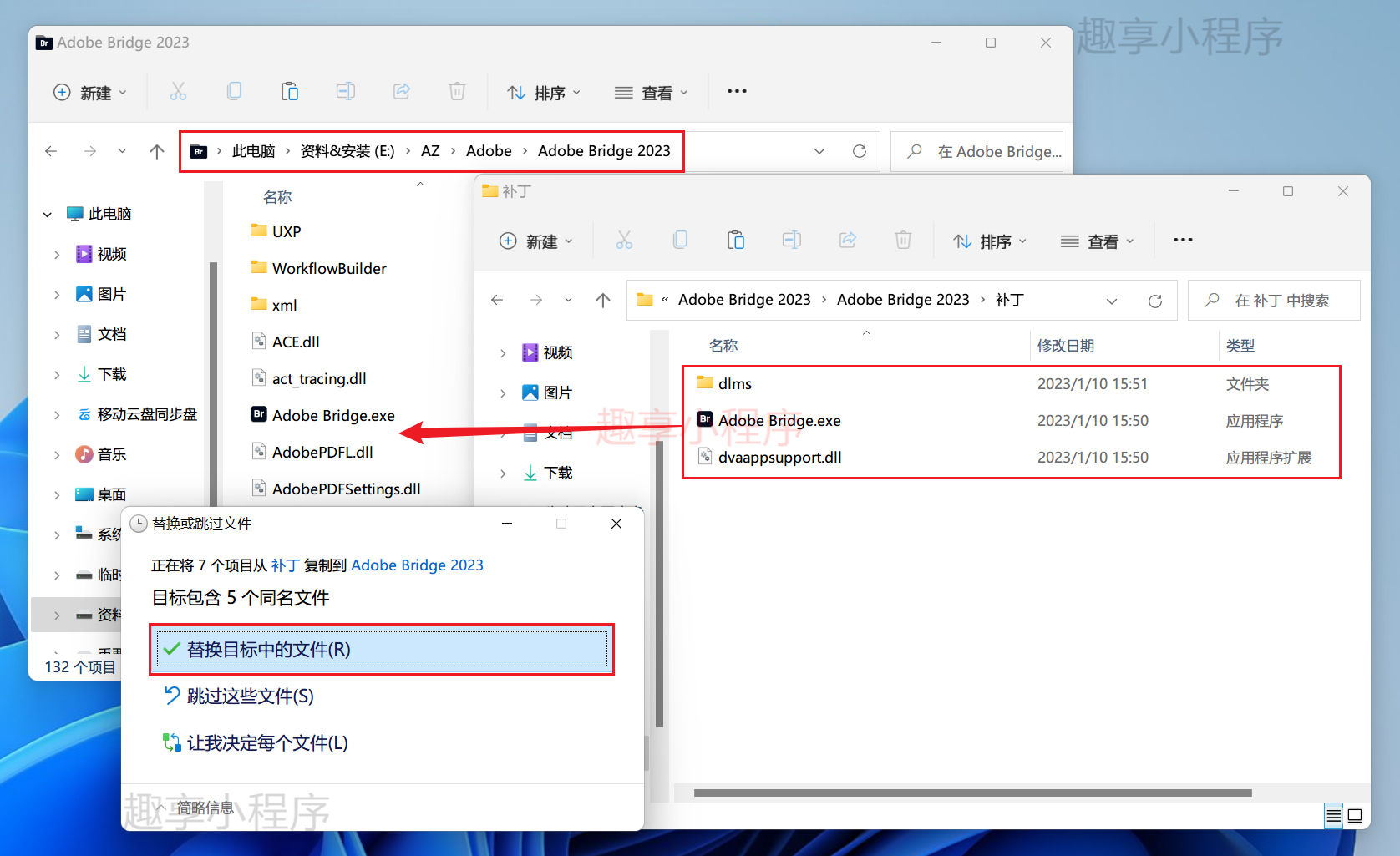Click the Share icon in Adobe Bridge 2023 toolbar
Screen dimensions: 1400x856
[x=402, y=91]
